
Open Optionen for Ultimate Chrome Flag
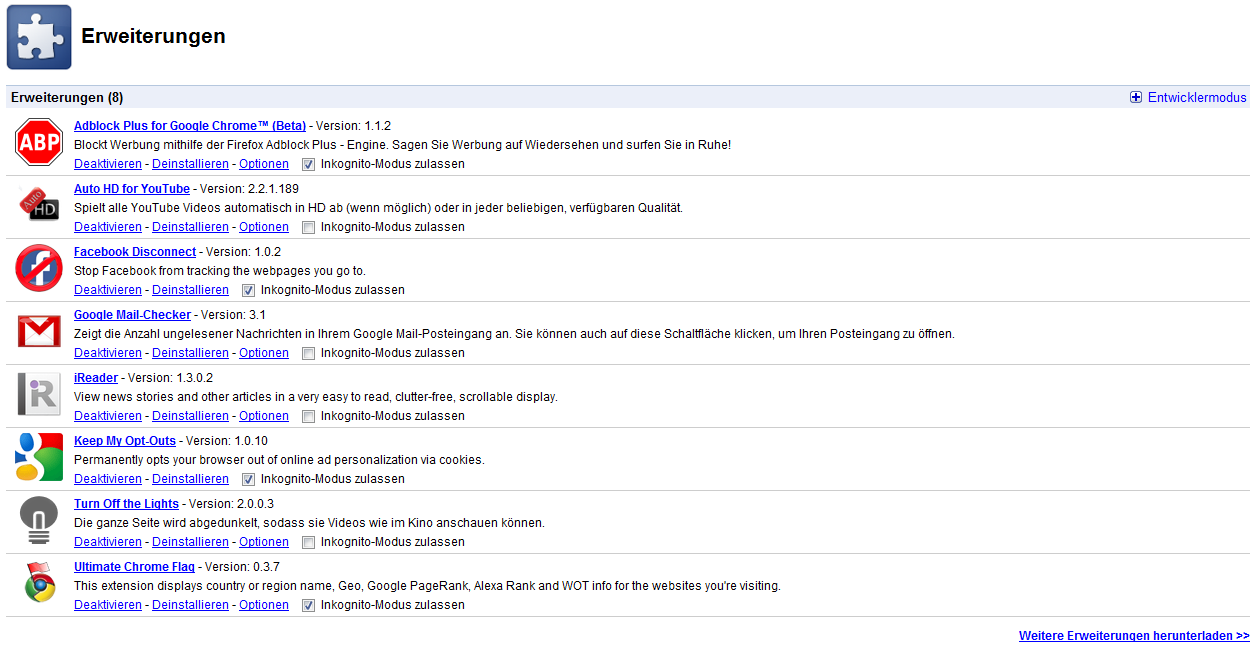[264, 605]
